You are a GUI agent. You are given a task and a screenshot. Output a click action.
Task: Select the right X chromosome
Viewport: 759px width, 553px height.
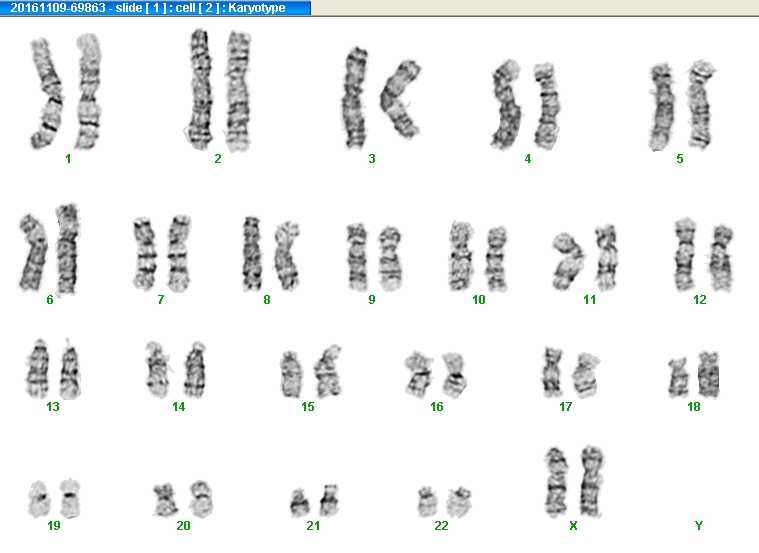592,481
